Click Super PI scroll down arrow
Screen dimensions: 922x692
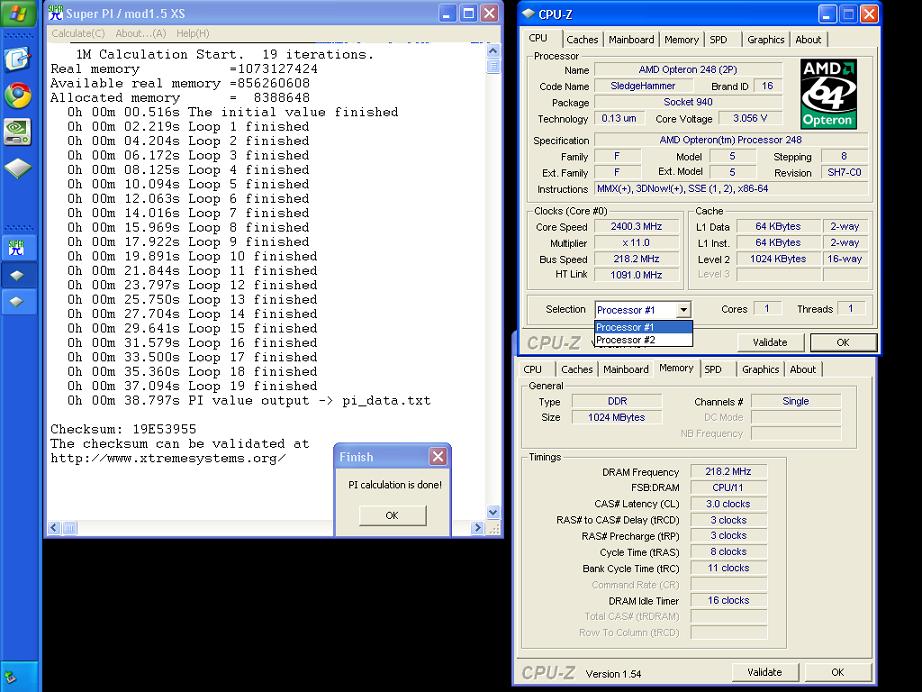[x=493, y=512]
